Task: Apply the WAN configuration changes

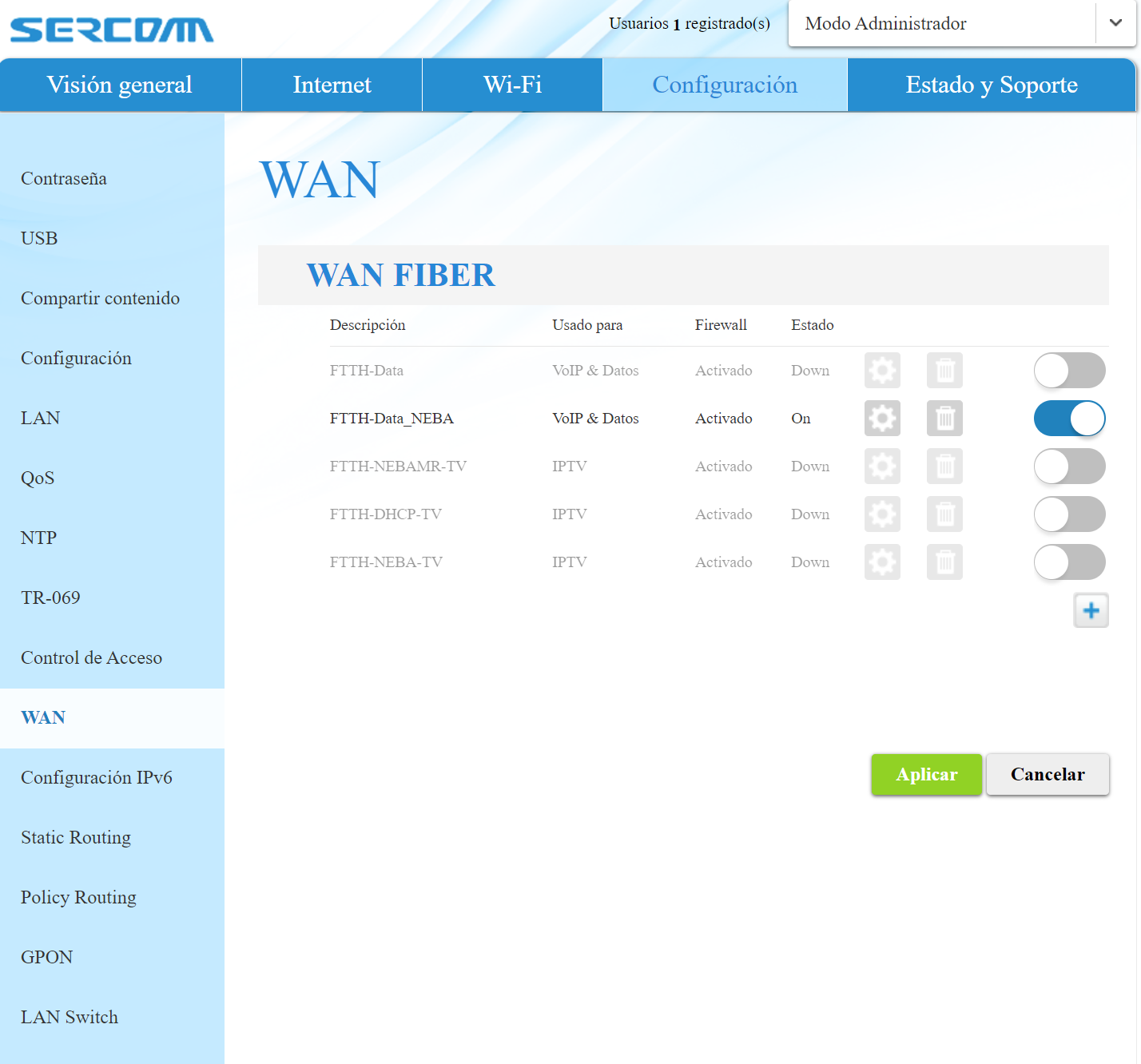Action: tap(926, 774)
